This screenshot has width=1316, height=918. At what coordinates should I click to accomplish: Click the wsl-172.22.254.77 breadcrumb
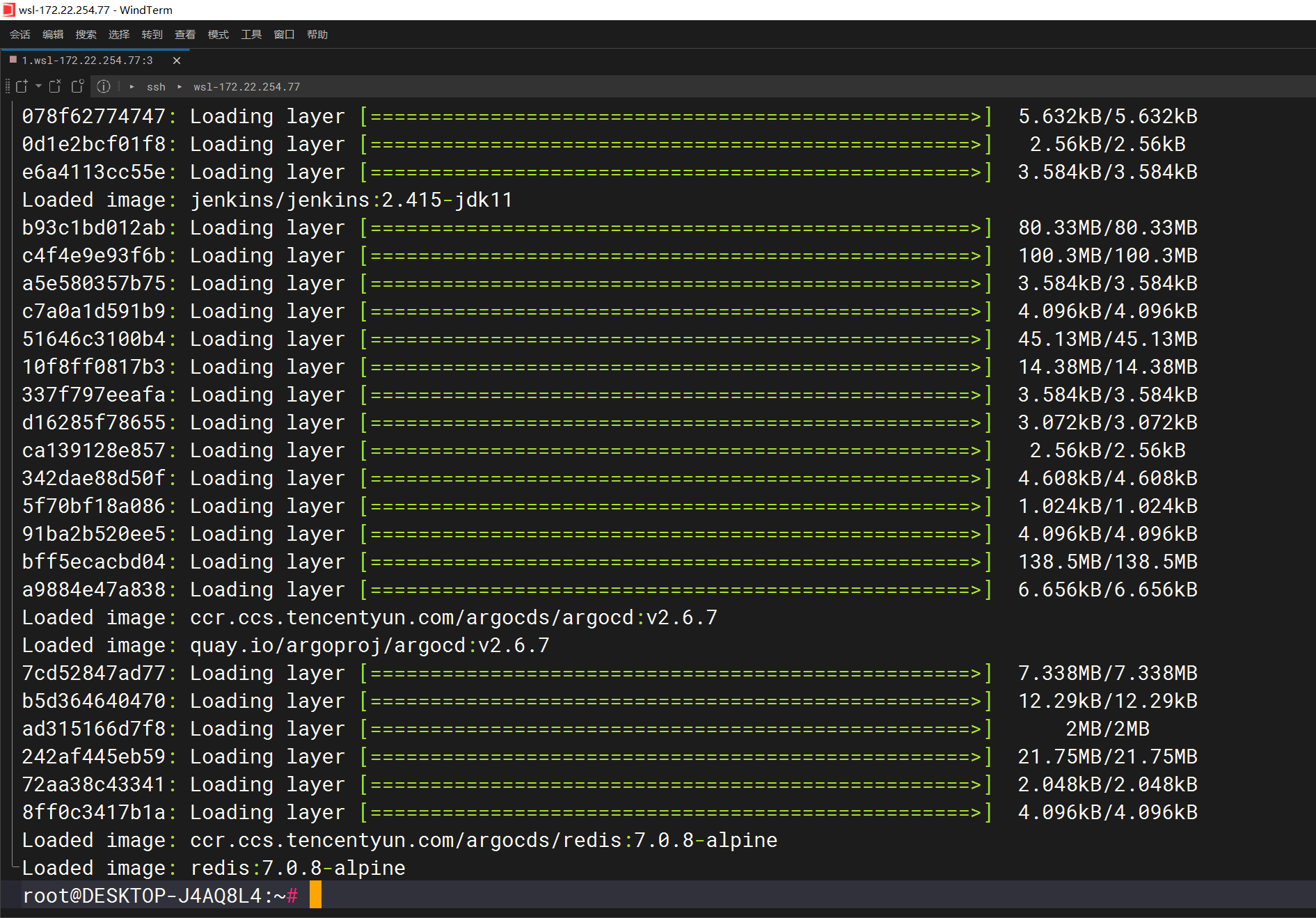point(246,87)
